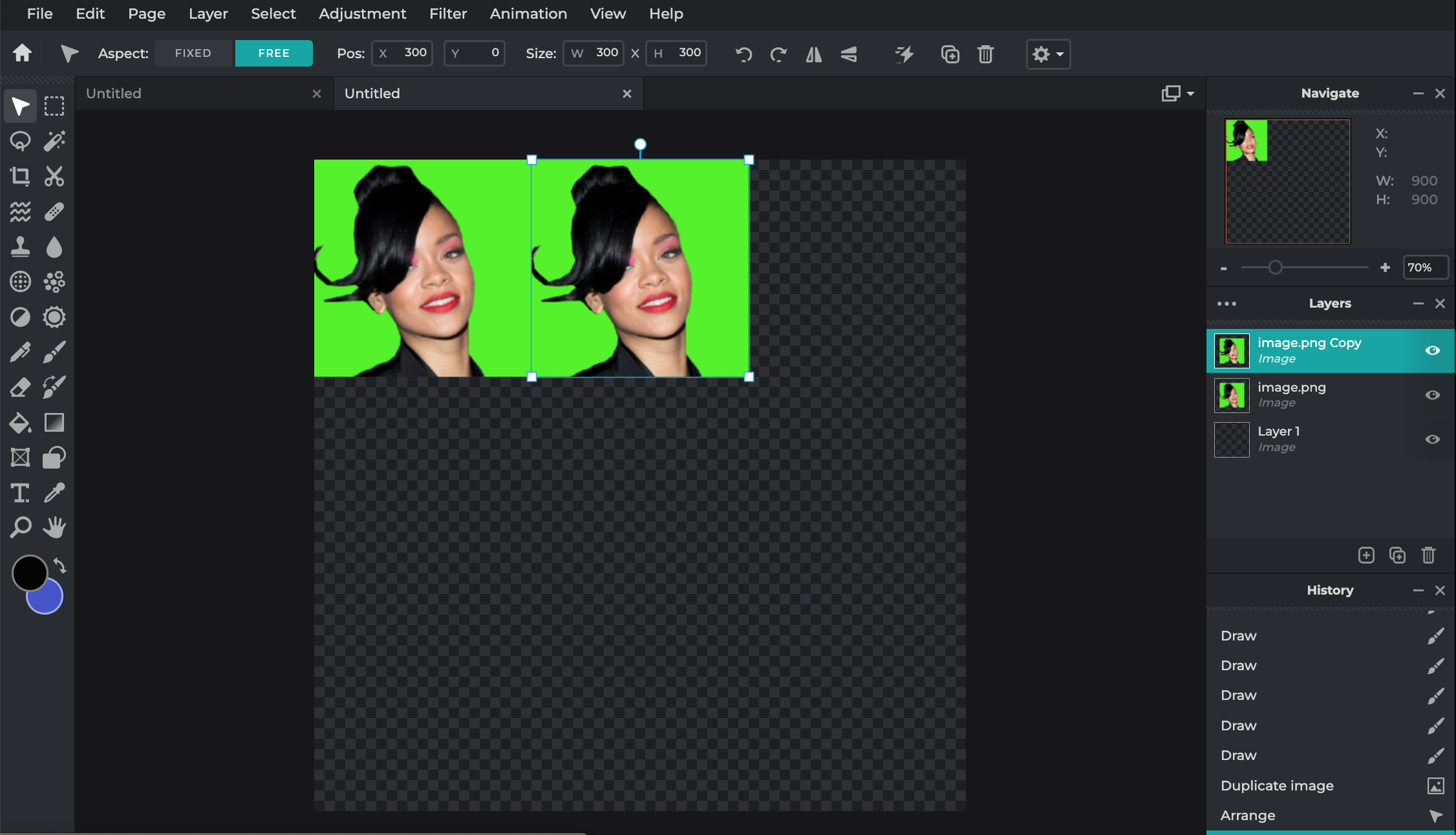Set aspect to FIXED
The image size is (1456, 835).
pyautogui.click(x=193, y=53)
